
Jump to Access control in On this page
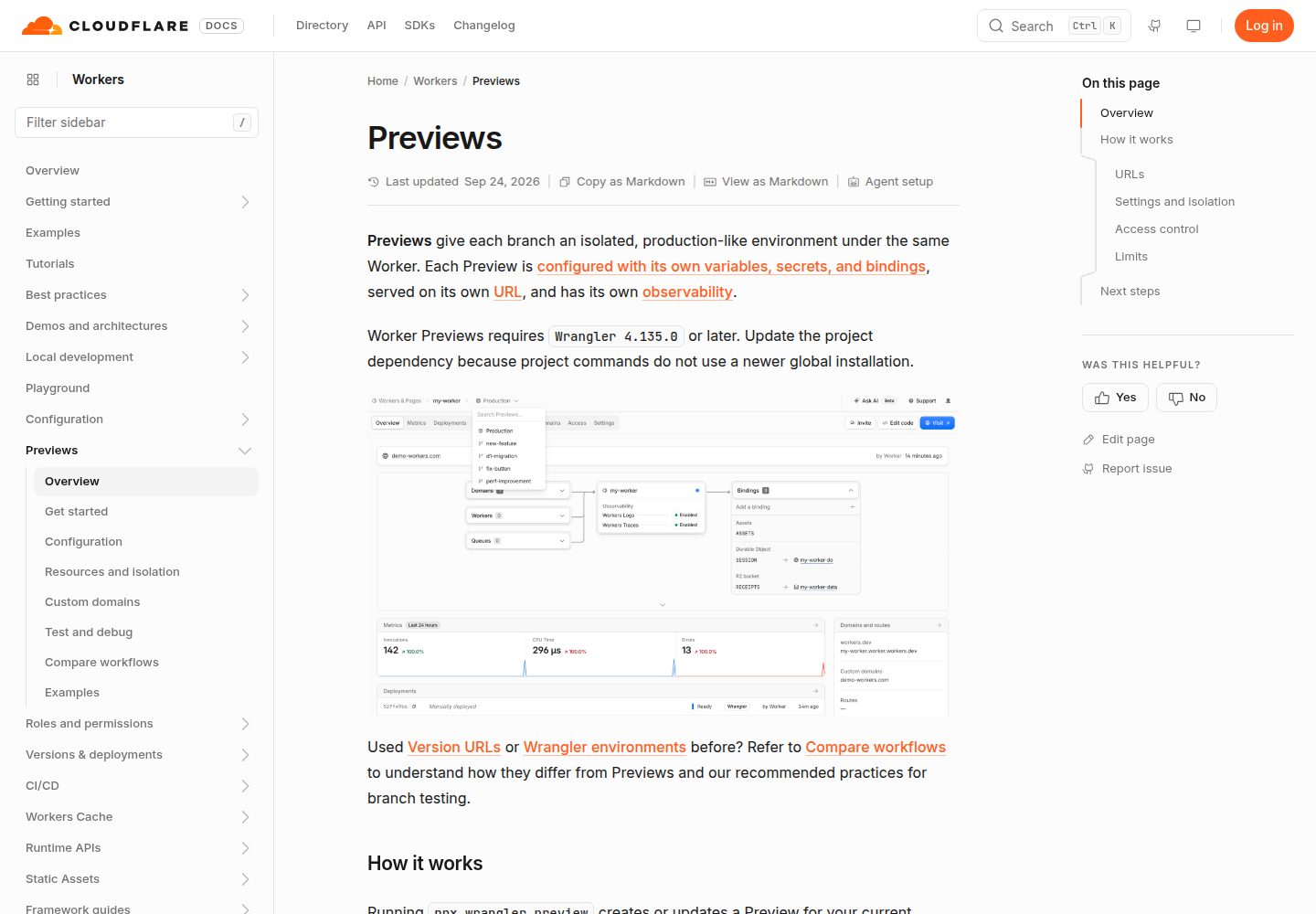(x=1157, y=229)
